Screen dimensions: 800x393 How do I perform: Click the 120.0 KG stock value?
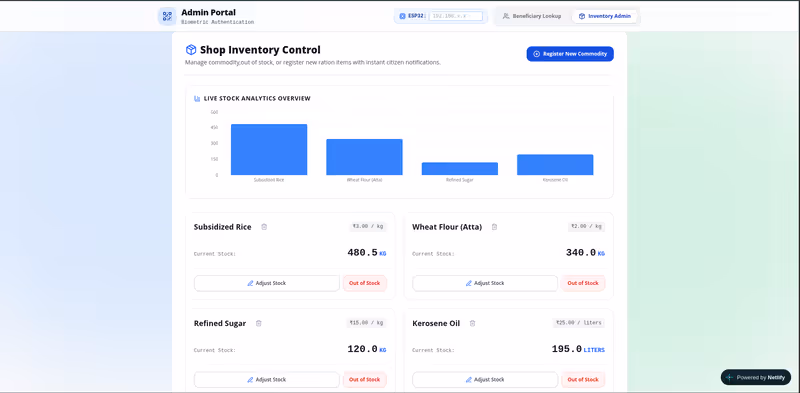click(367, 350)
